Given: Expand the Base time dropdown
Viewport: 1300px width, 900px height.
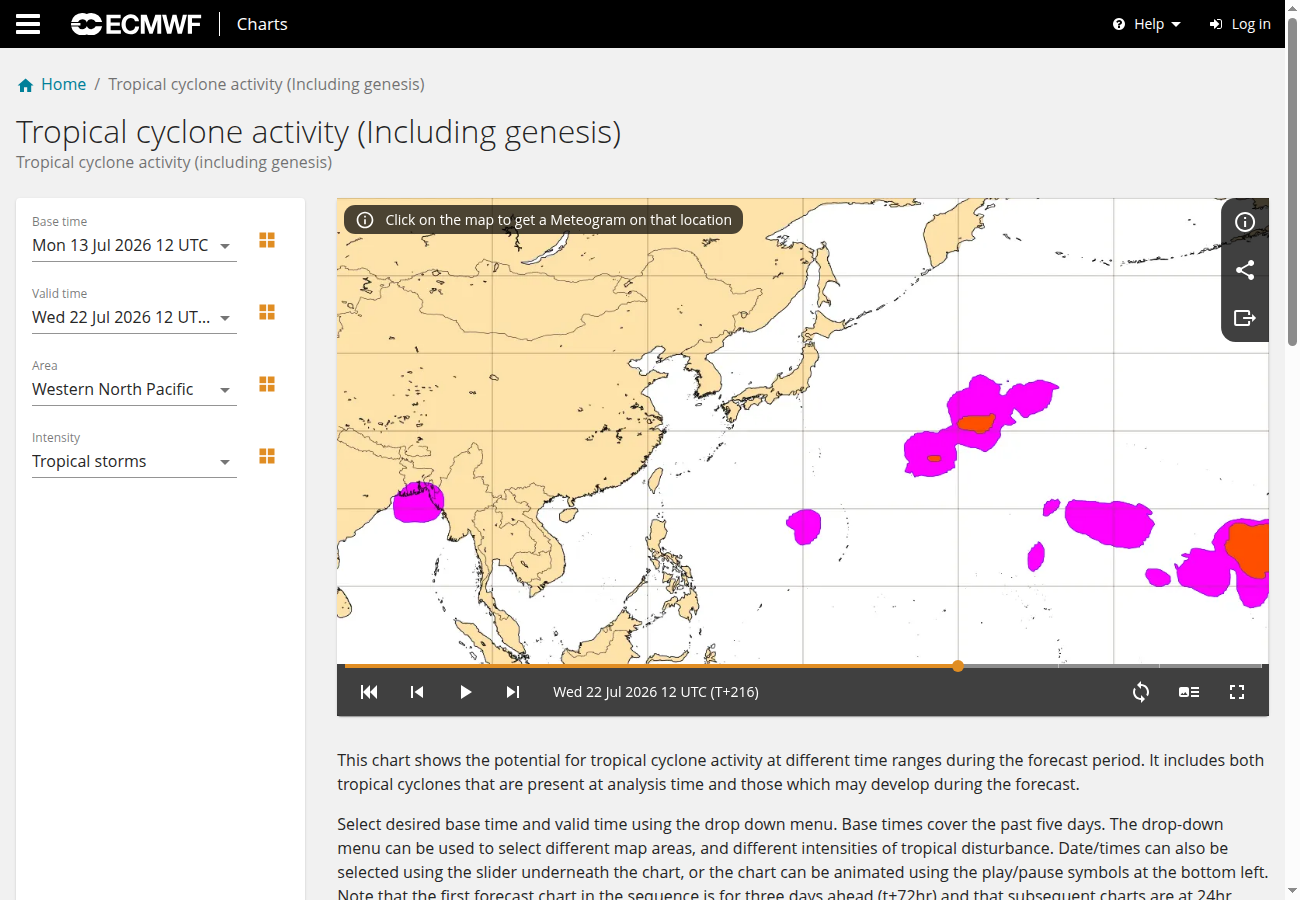Looking at the screenshot, I should 134,245.
